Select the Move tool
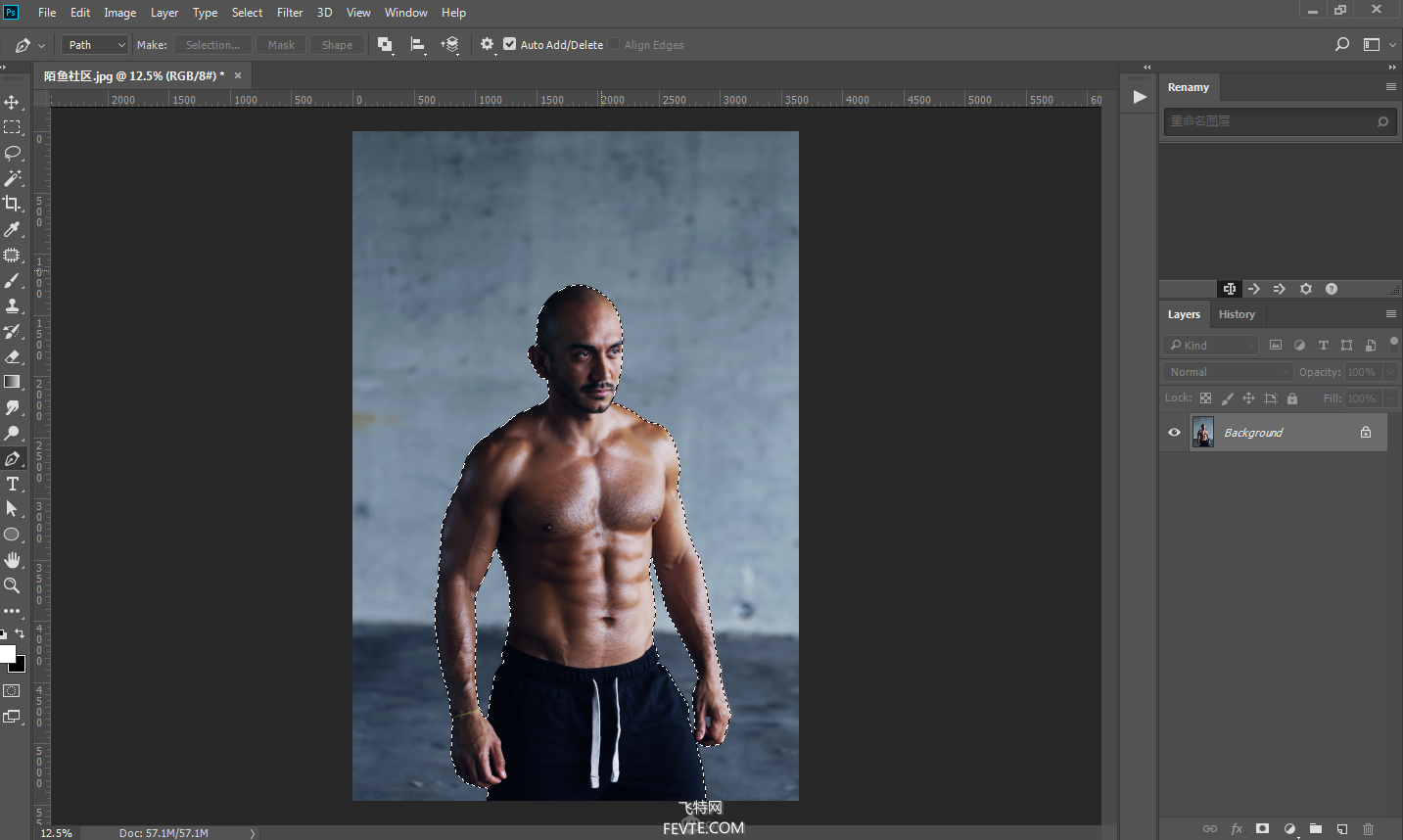1403x840 pixels. click(12, 102)
